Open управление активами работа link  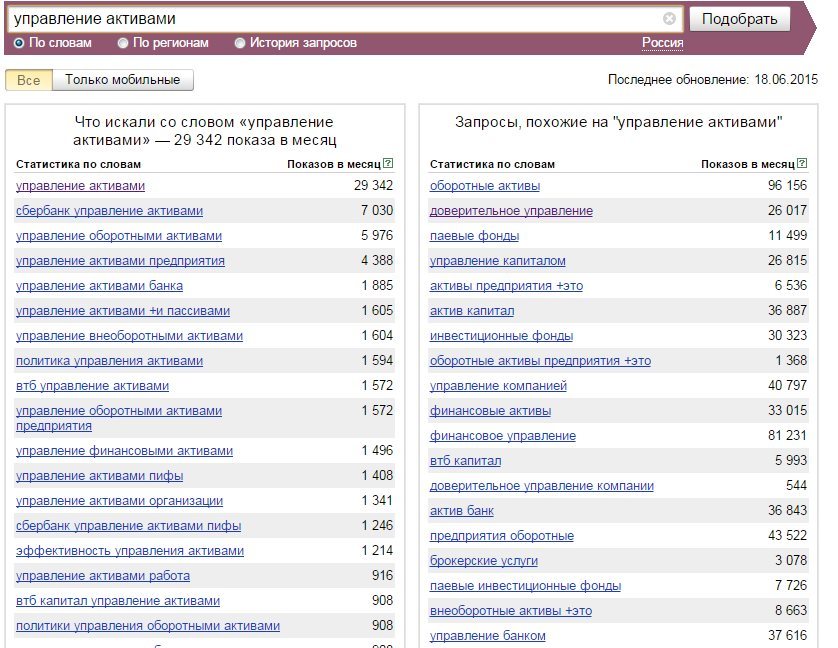tap(103, 576)
